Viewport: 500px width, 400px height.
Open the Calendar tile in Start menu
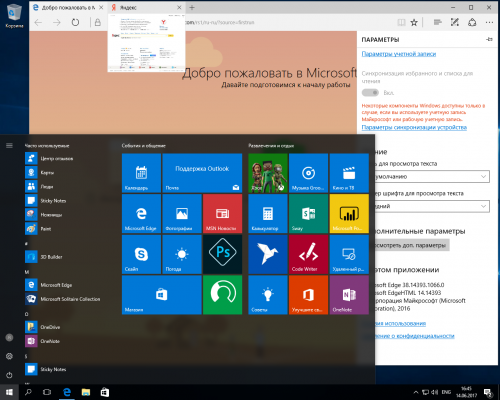click(141, 173)
